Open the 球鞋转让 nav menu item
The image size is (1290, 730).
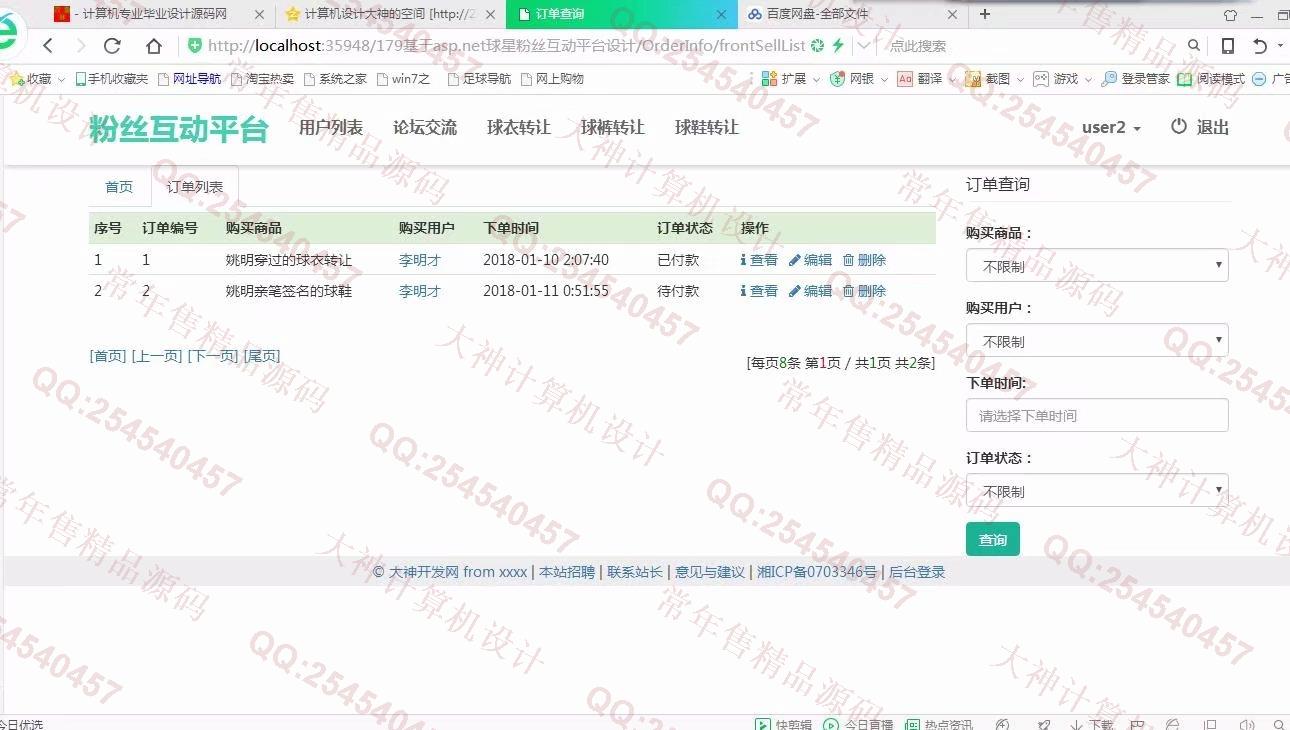[x=707, y=127]
